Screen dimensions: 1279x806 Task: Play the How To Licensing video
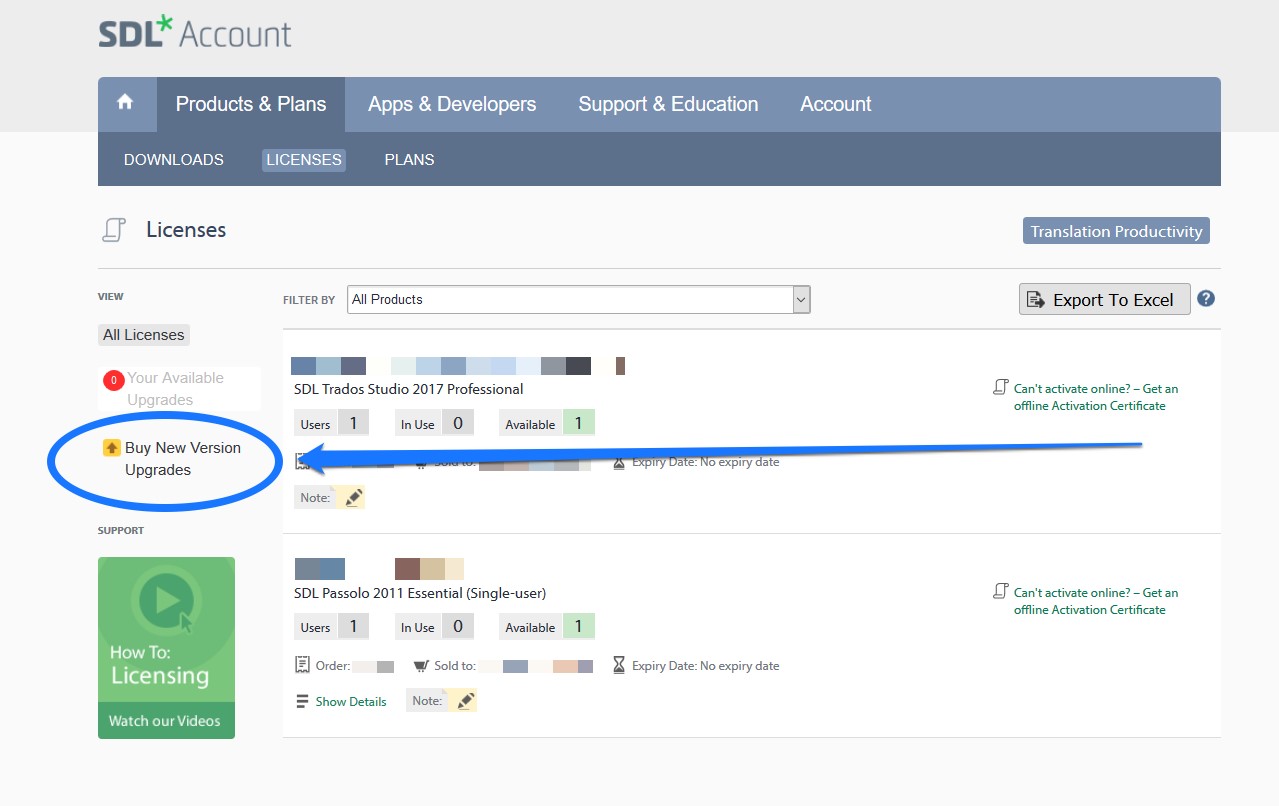tap(166, 600)
